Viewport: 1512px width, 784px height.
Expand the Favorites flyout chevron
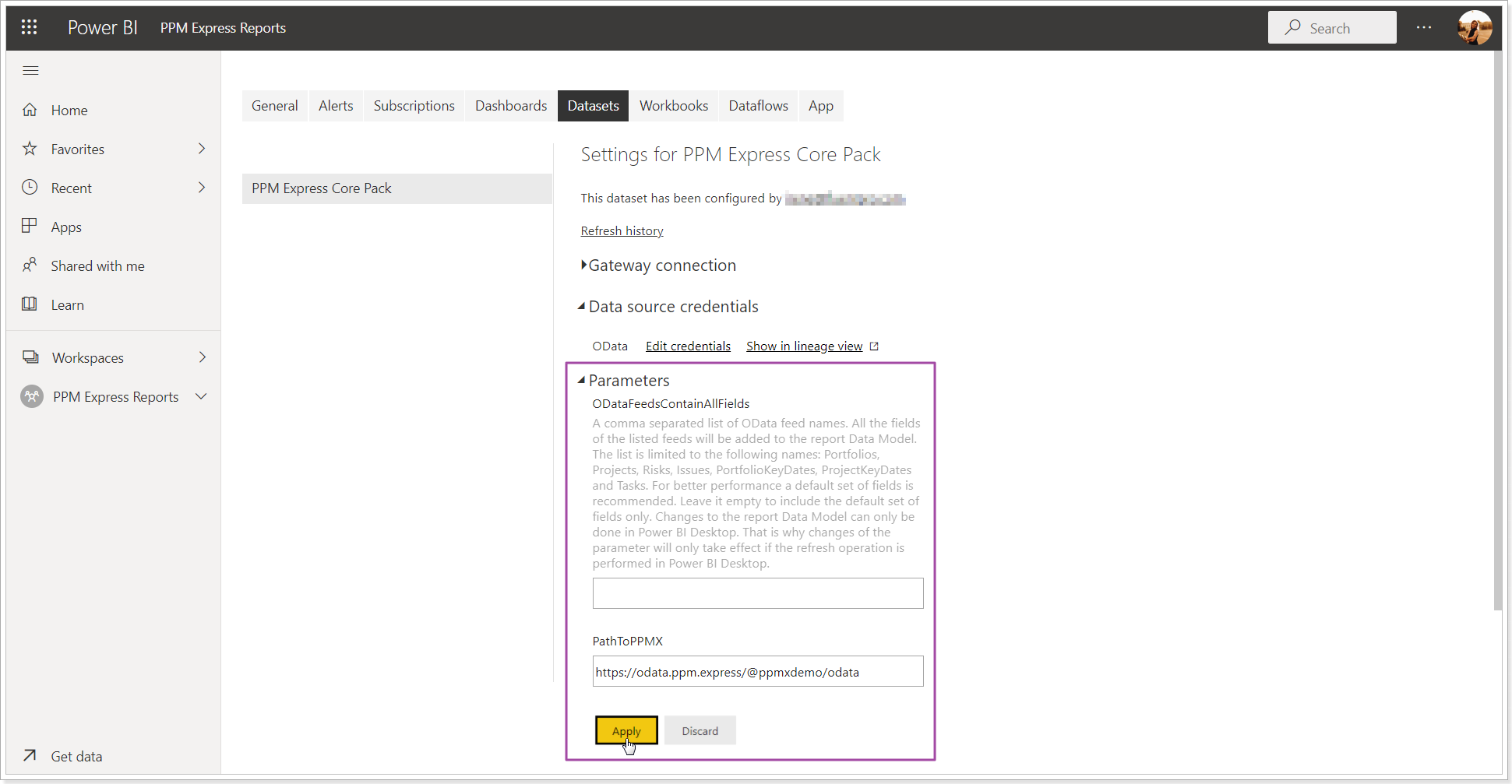click(202, 149)
